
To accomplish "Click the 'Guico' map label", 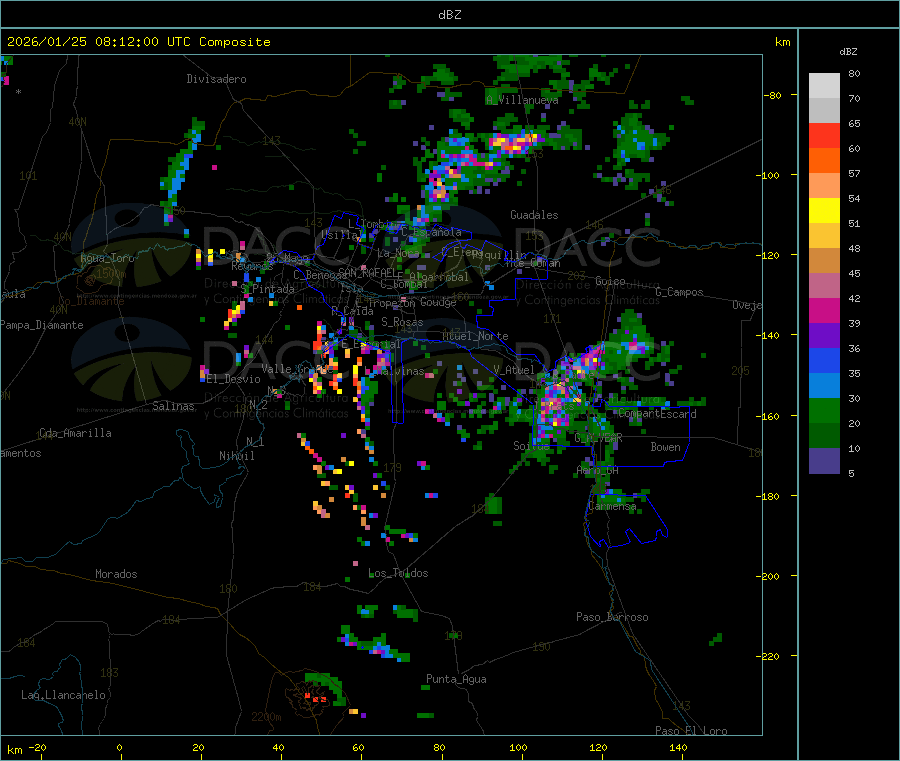I will coord(610,281).
